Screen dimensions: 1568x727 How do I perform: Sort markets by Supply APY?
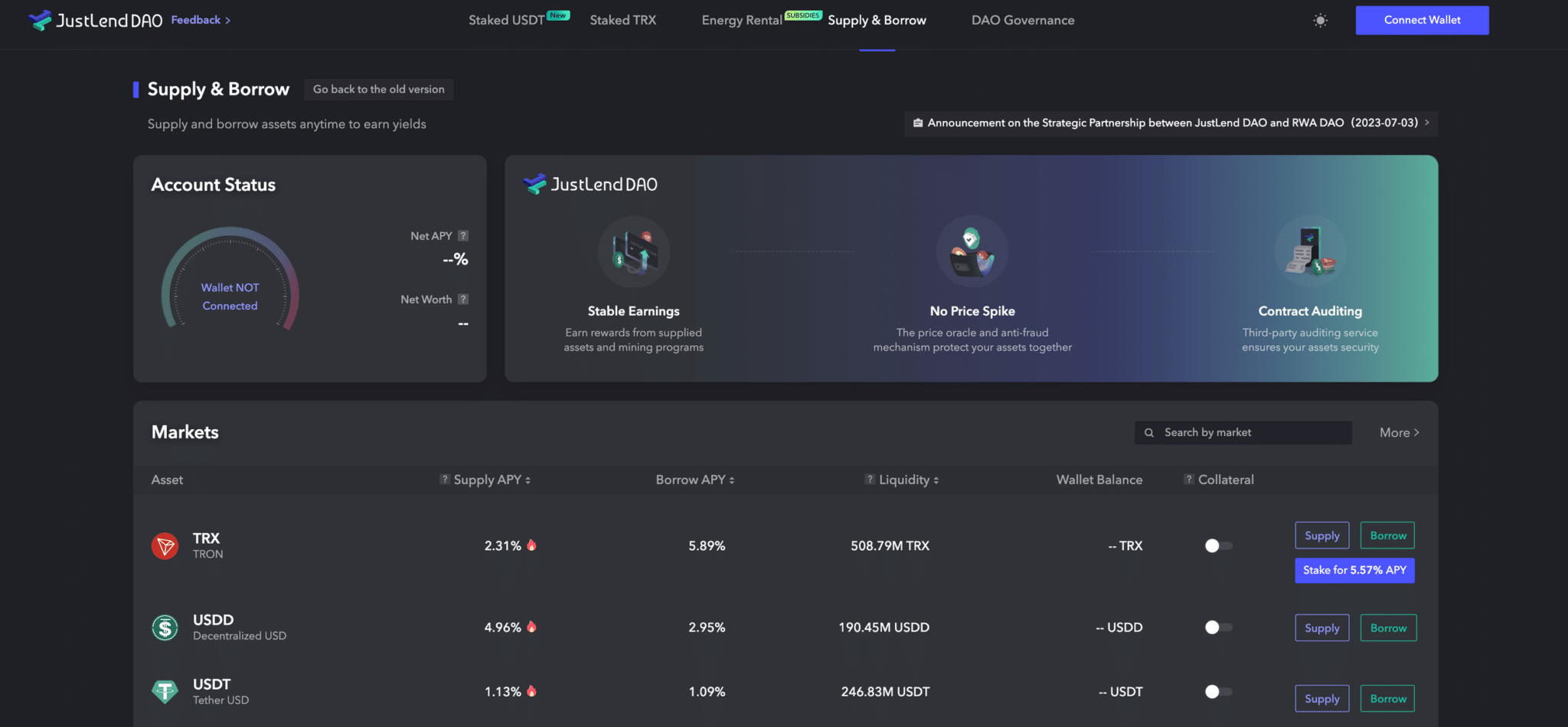(x=530, y=480)
